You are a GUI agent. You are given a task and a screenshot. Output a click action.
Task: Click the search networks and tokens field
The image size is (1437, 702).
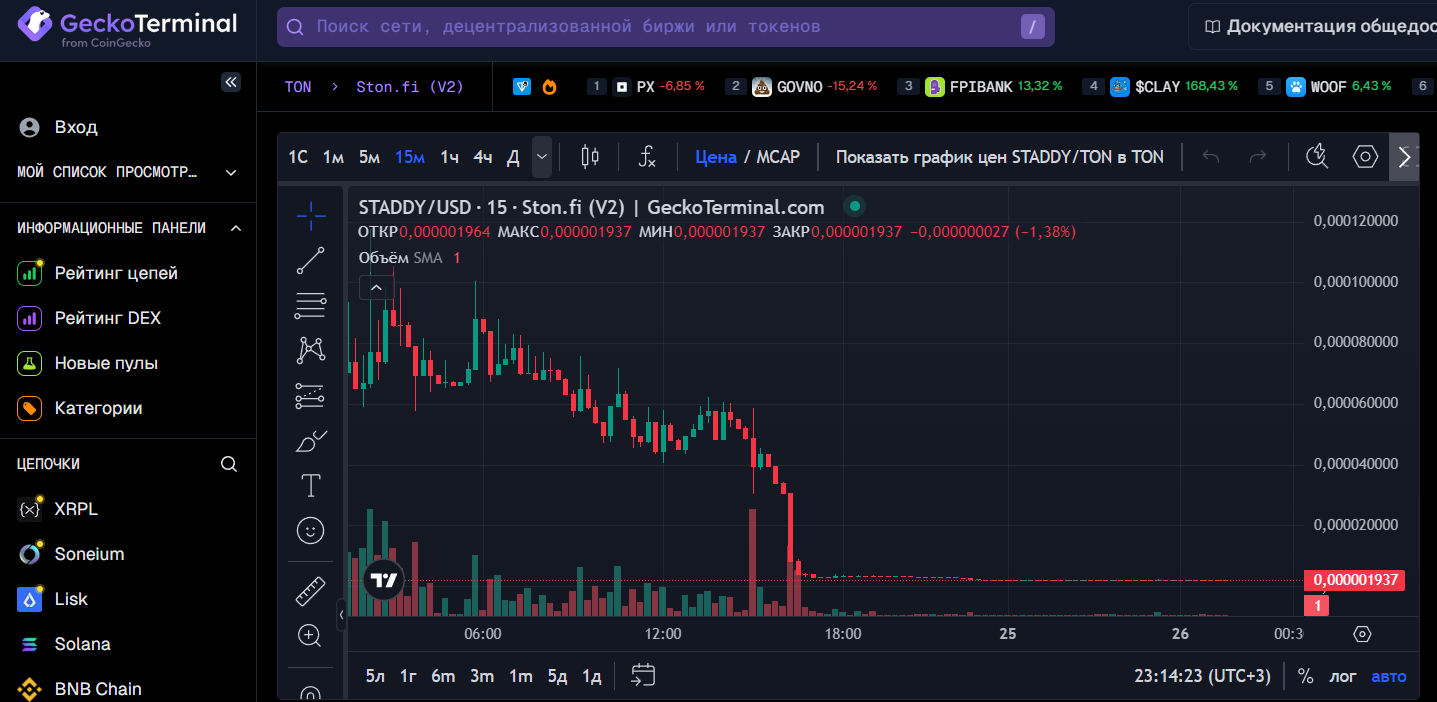(x=666, y=27)
